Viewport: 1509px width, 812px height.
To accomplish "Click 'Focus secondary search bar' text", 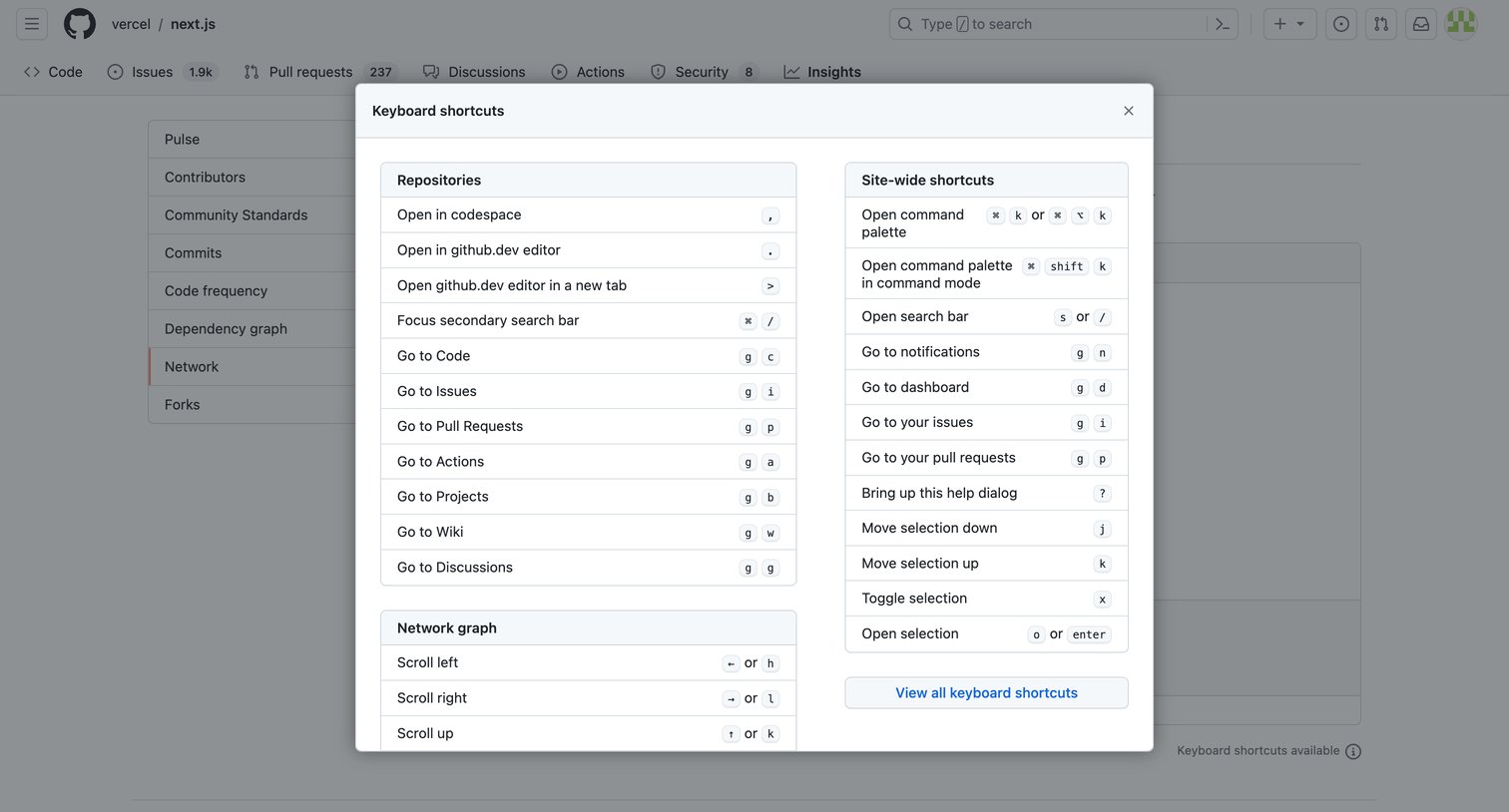I will click(488, 320).
